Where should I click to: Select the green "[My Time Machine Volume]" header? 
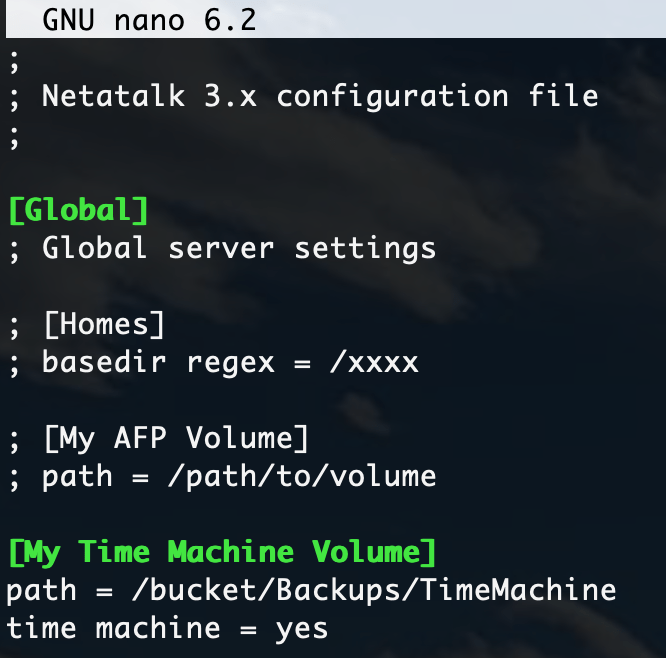click(x=222, y=552)
